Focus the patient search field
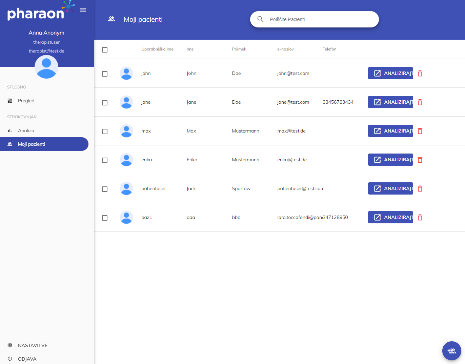This screenshot has width=465, height=364. [x=314, y=19]
